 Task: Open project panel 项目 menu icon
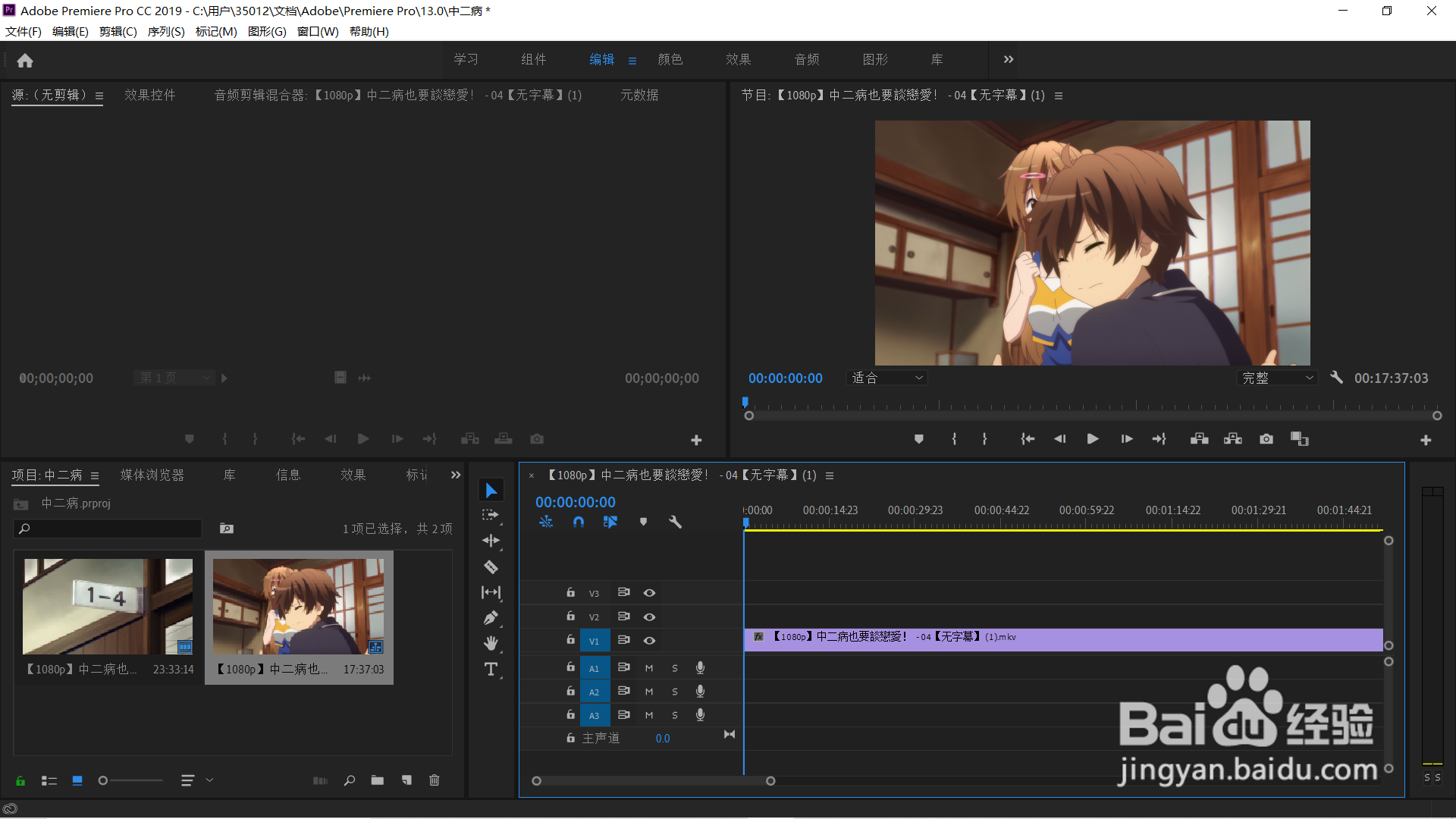(x=95, y=476)
